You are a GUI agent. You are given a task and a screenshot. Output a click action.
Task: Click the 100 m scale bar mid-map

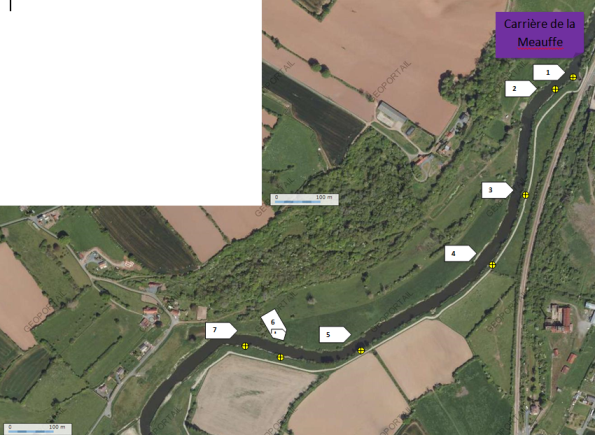[304, 199]
